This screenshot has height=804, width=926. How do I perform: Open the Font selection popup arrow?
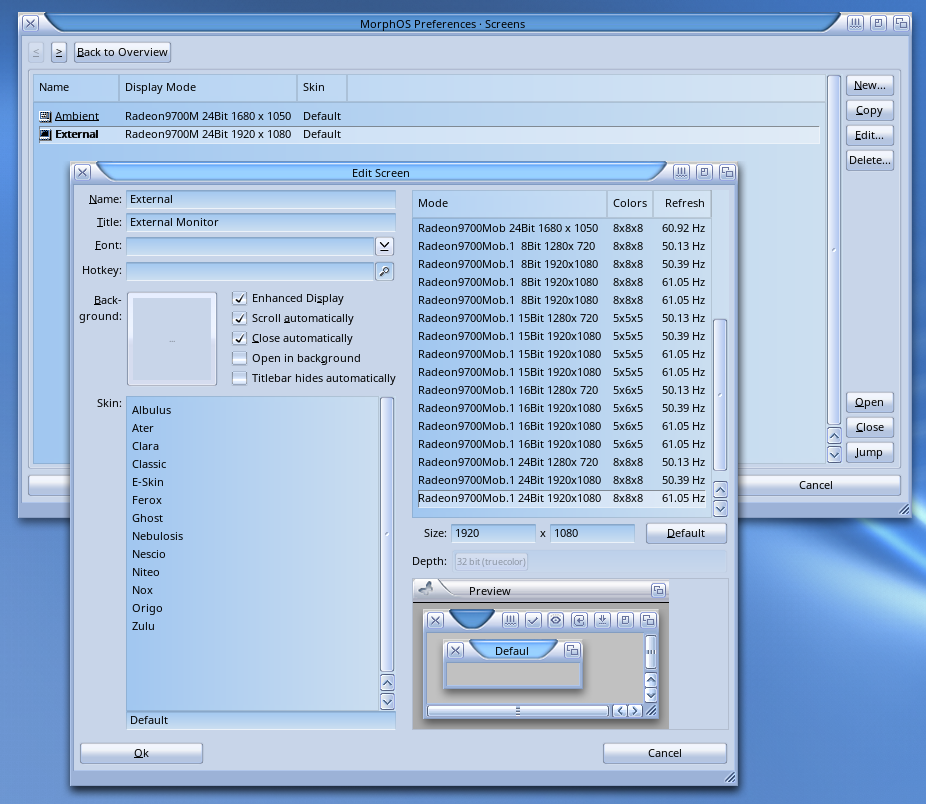(x=384, y=246)
